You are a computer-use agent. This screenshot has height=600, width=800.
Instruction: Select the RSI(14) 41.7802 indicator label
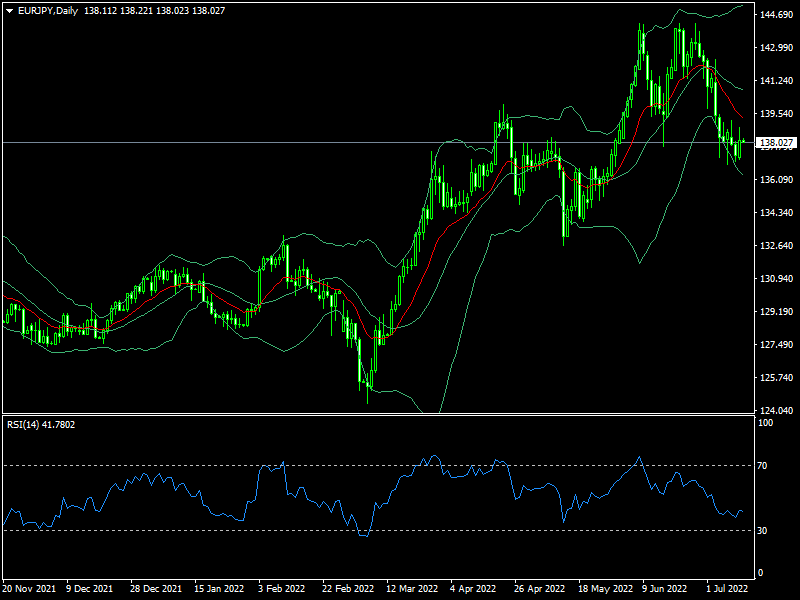click(x=41, y=424)
